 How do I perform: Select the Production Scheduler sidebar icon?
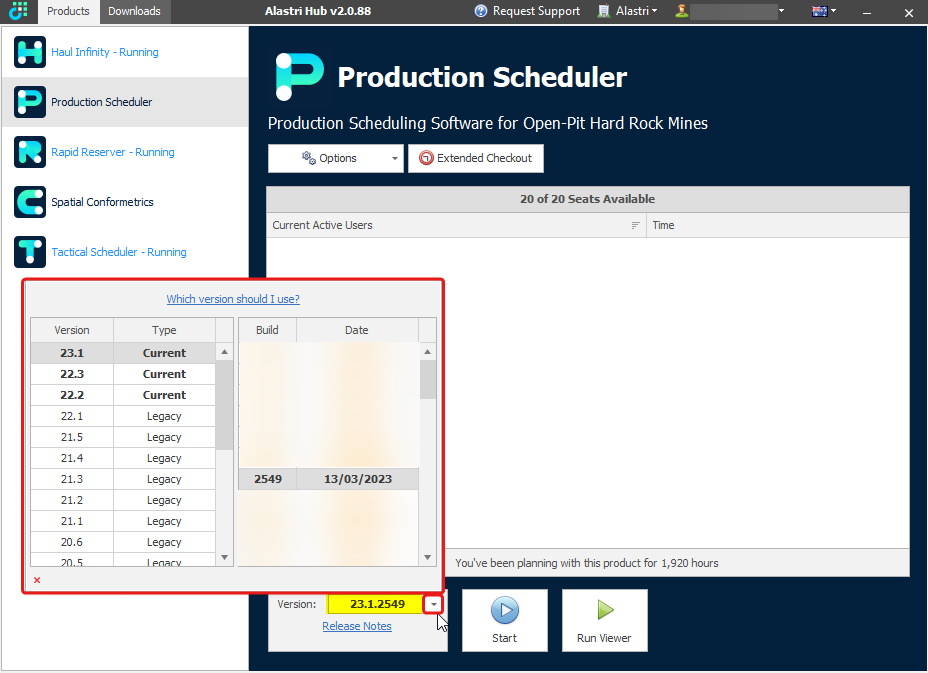[x=30, y=102]
